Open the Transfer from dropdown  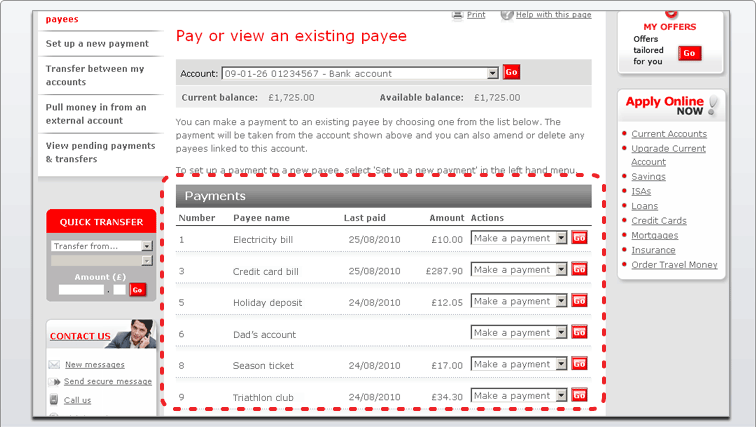pyautogui.click(x=146, y=246)
